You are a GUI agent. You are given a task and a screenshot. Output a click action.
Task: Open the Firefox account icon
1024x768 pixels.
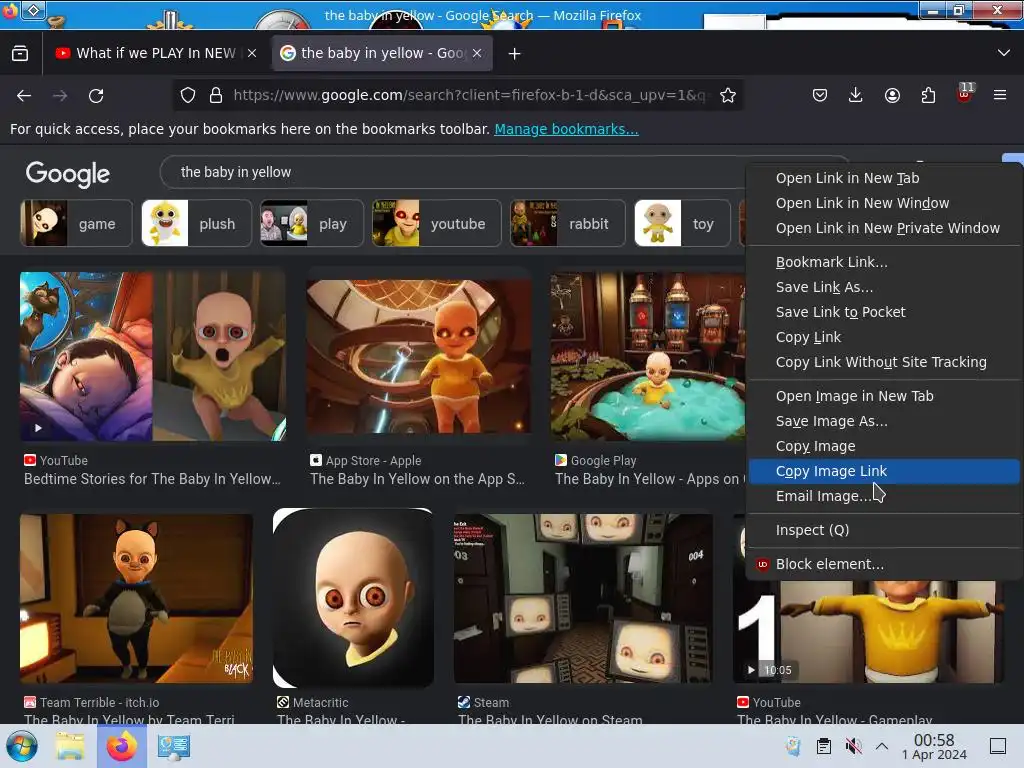pos(892,95)
